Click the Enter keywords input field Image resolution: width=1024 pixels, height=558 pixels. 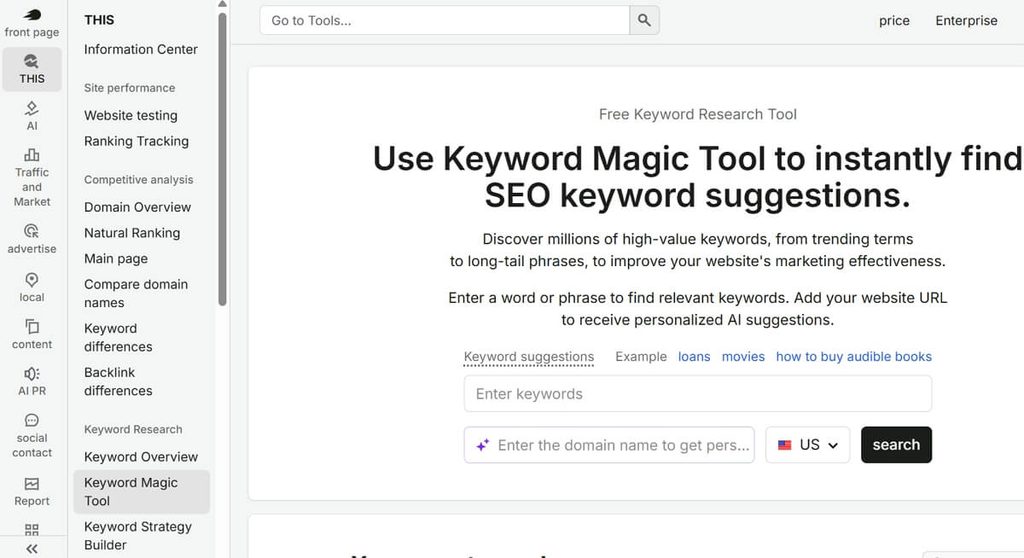[697, 393]
